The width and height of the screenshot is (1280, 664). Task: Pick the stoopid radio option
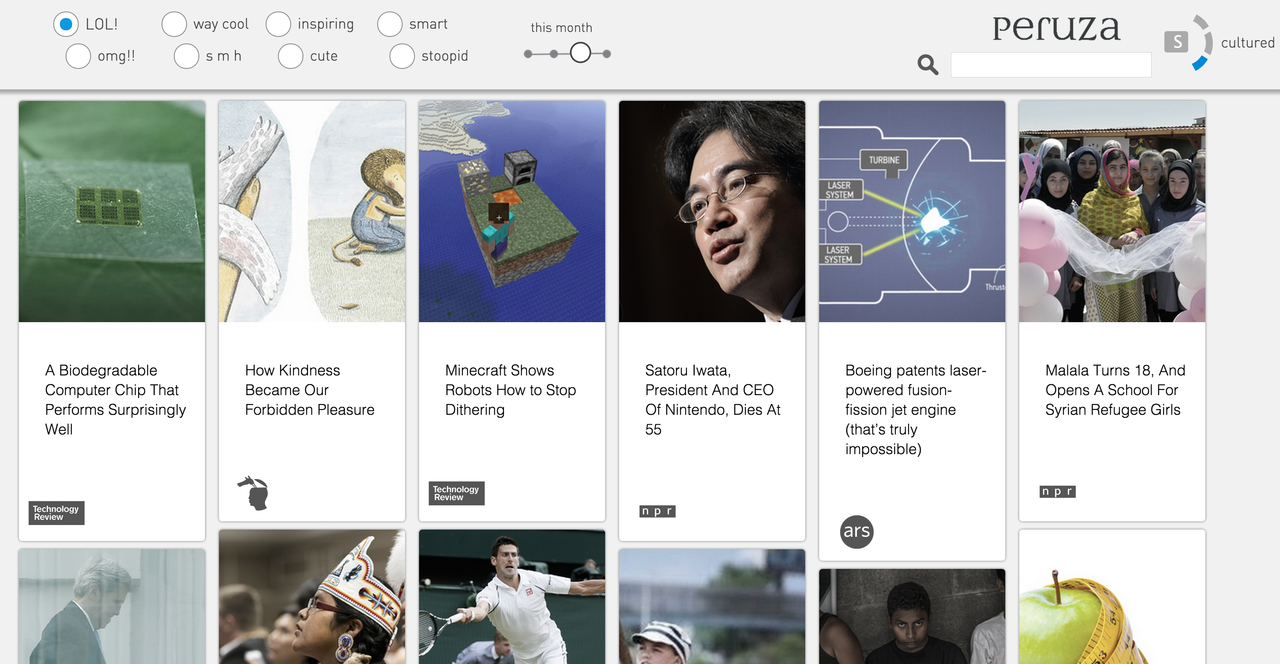tap(402, 56)
